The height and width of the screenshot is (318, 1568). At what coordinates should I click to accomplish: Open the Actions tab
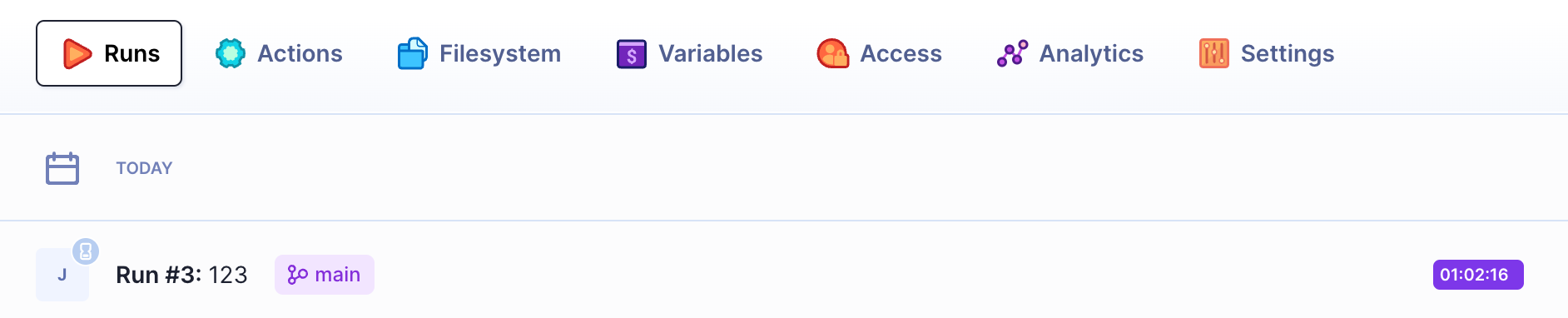pos(279,53)
